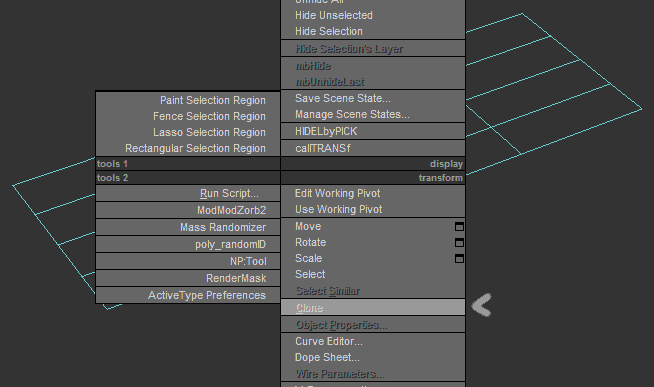Click the display quad label

446,164
